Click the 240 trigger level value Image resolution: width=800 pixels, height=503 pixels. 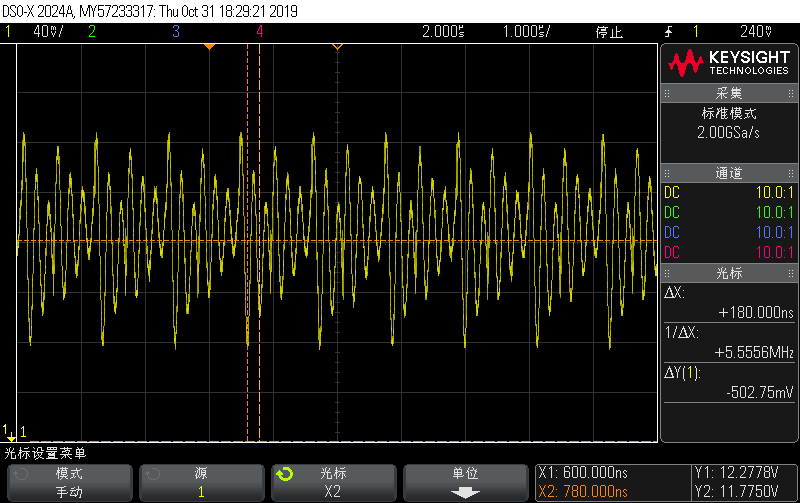point(756,32)
